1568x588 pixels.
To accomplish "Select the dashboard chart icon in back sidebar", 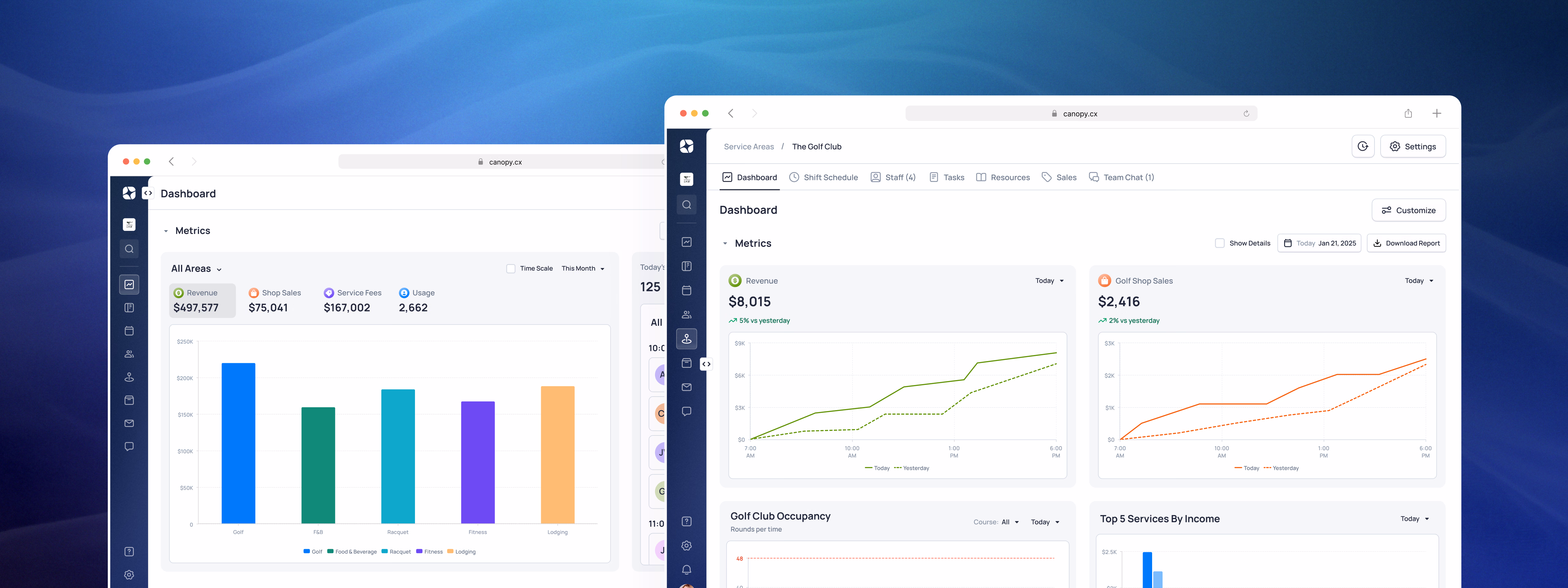I will click(x=129, y=284).
